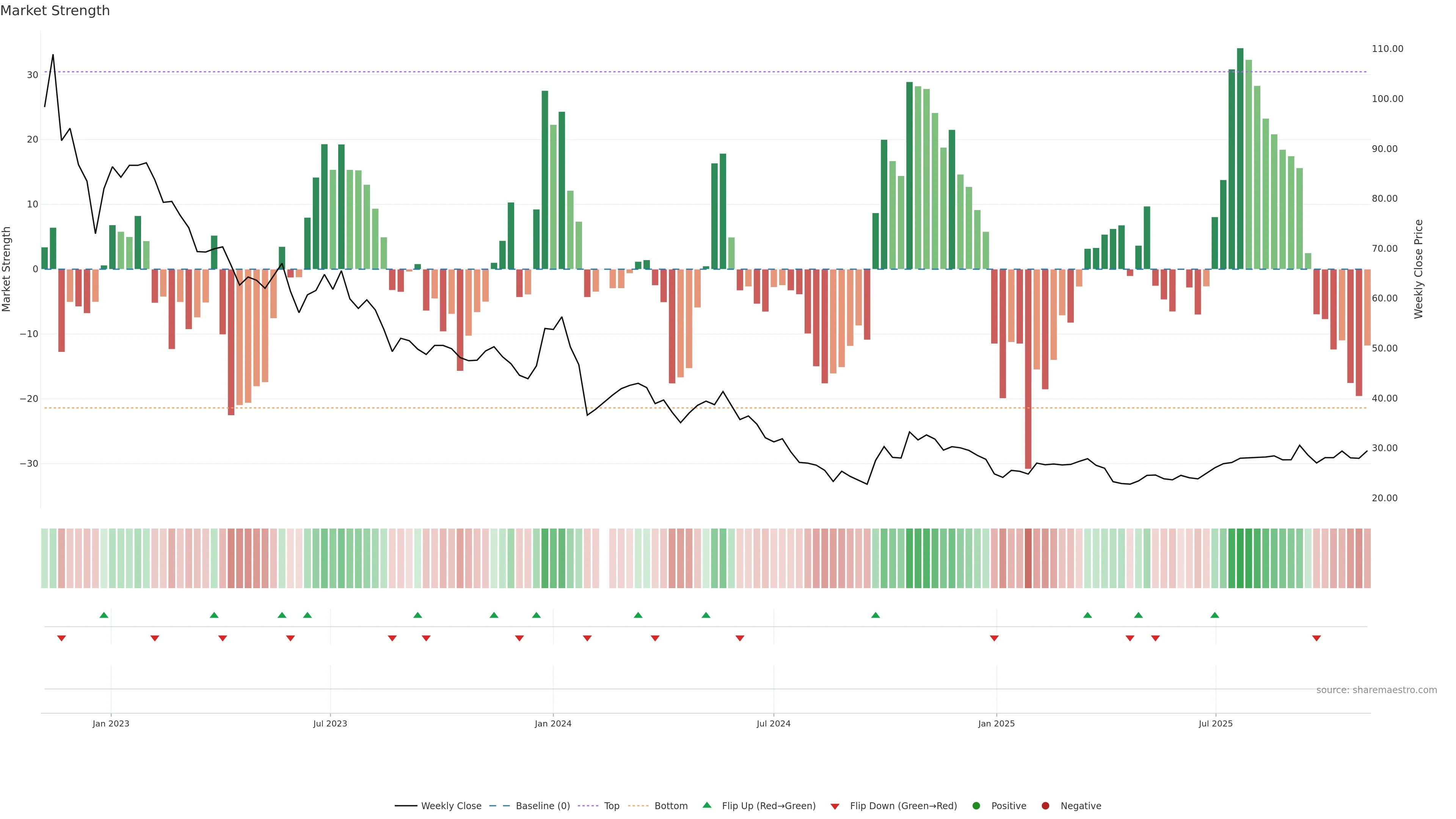Click the Jan 2024 x-axis label
The image size is (1456, 819).
tap(553, 723)
